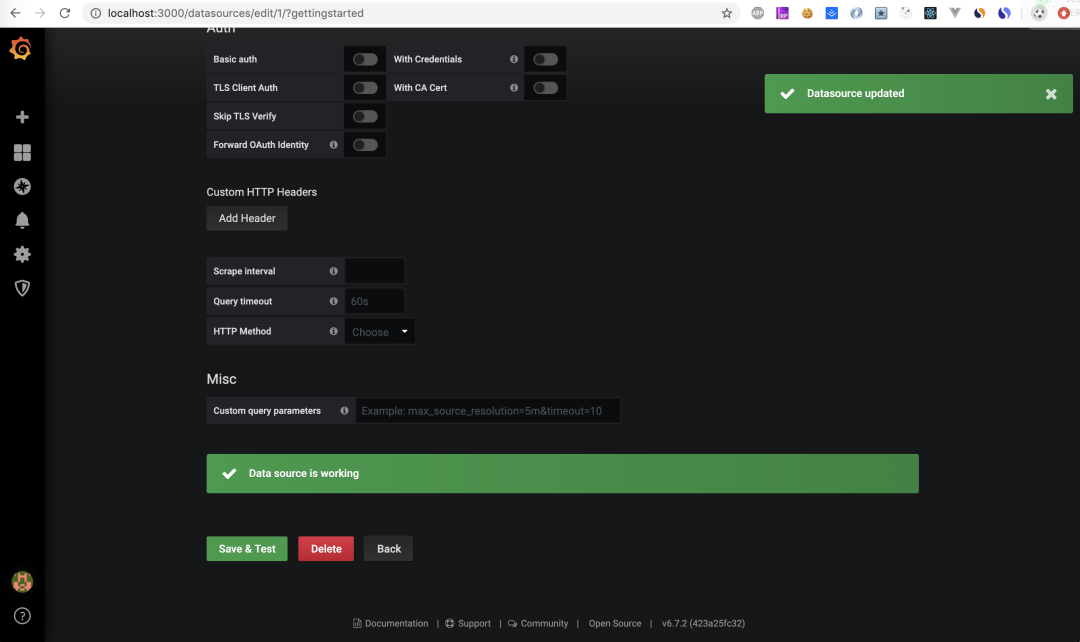Open the Configuration gear icon
This screenshot has width=1080, height=642.
tap(22, 254)
